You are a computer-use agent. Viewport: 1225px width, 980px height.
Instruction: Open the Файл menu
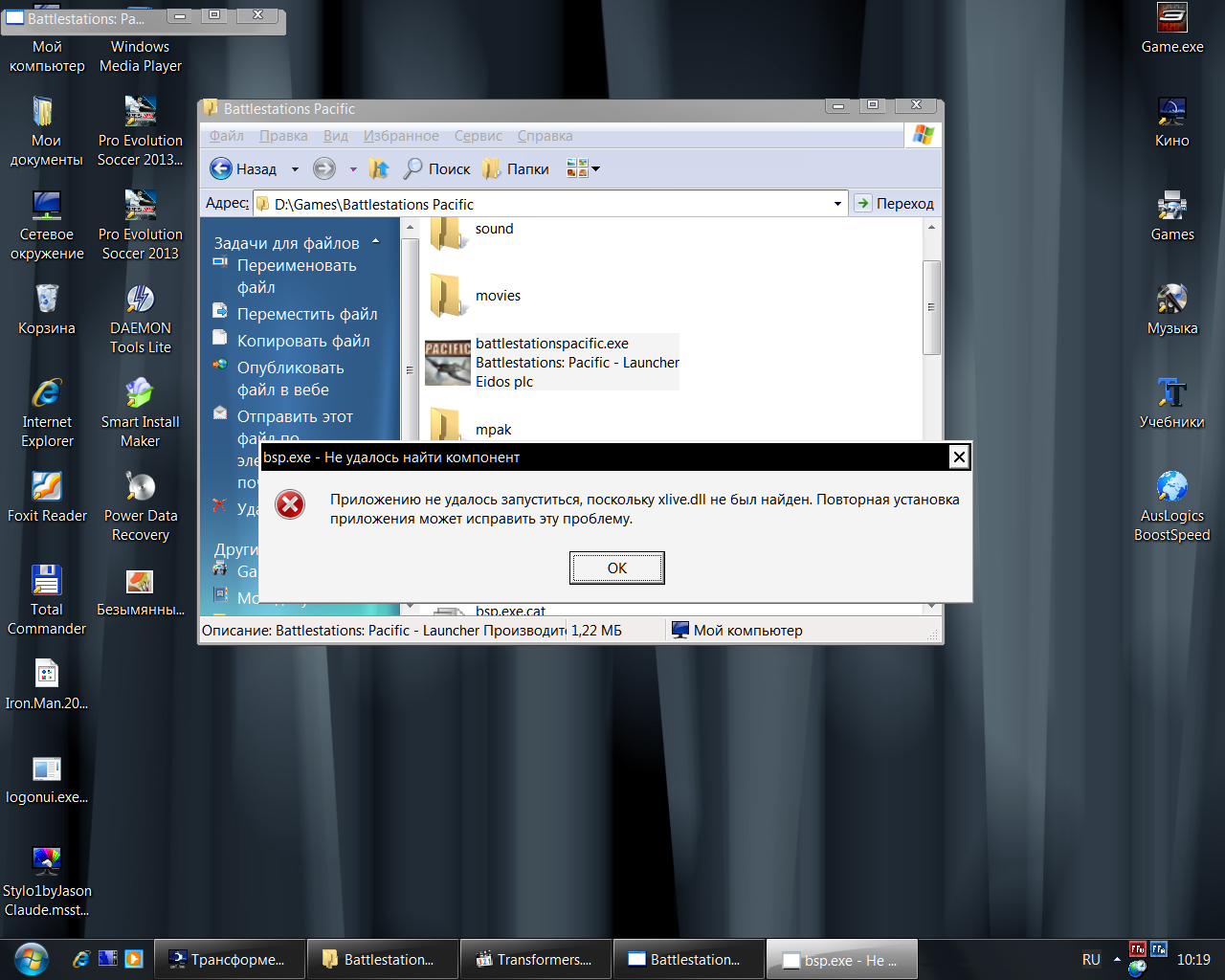(226, 136)
